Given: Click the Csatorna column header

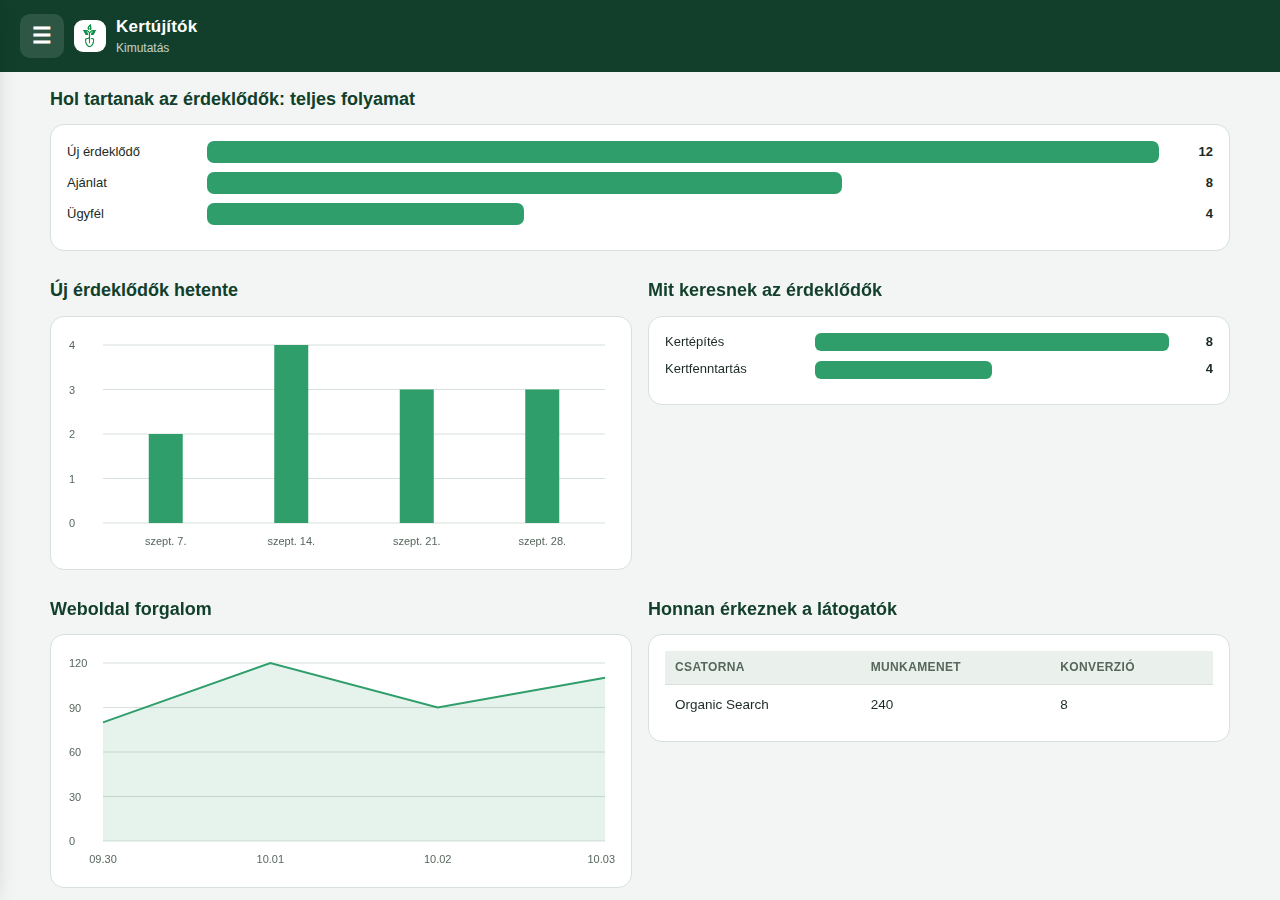Looking at the screenshot, I should click(710, 667).
